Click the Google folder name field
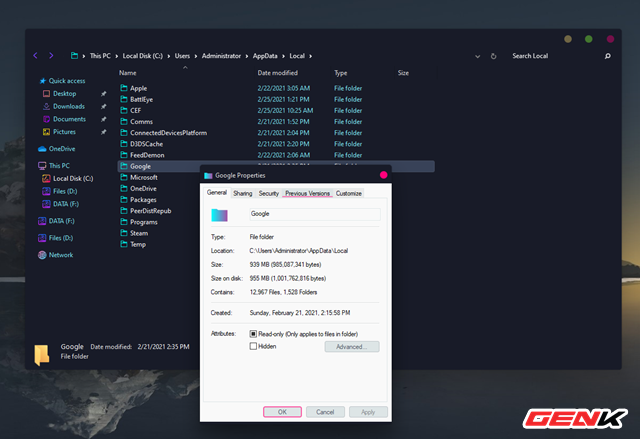The height and width of the screenshot is (439, 640). pyautogui.click(x=315, y=214)
